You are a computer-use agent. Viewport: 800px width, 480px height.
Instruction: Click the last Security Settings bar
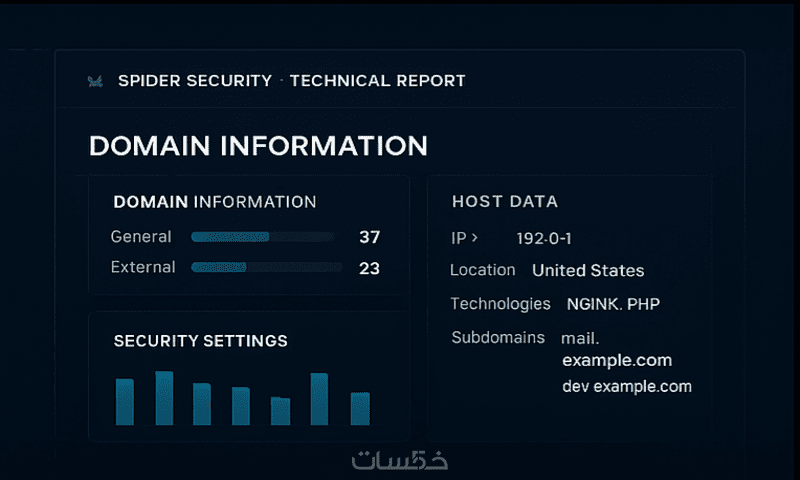pyautogui.click(x=360, y=408)
